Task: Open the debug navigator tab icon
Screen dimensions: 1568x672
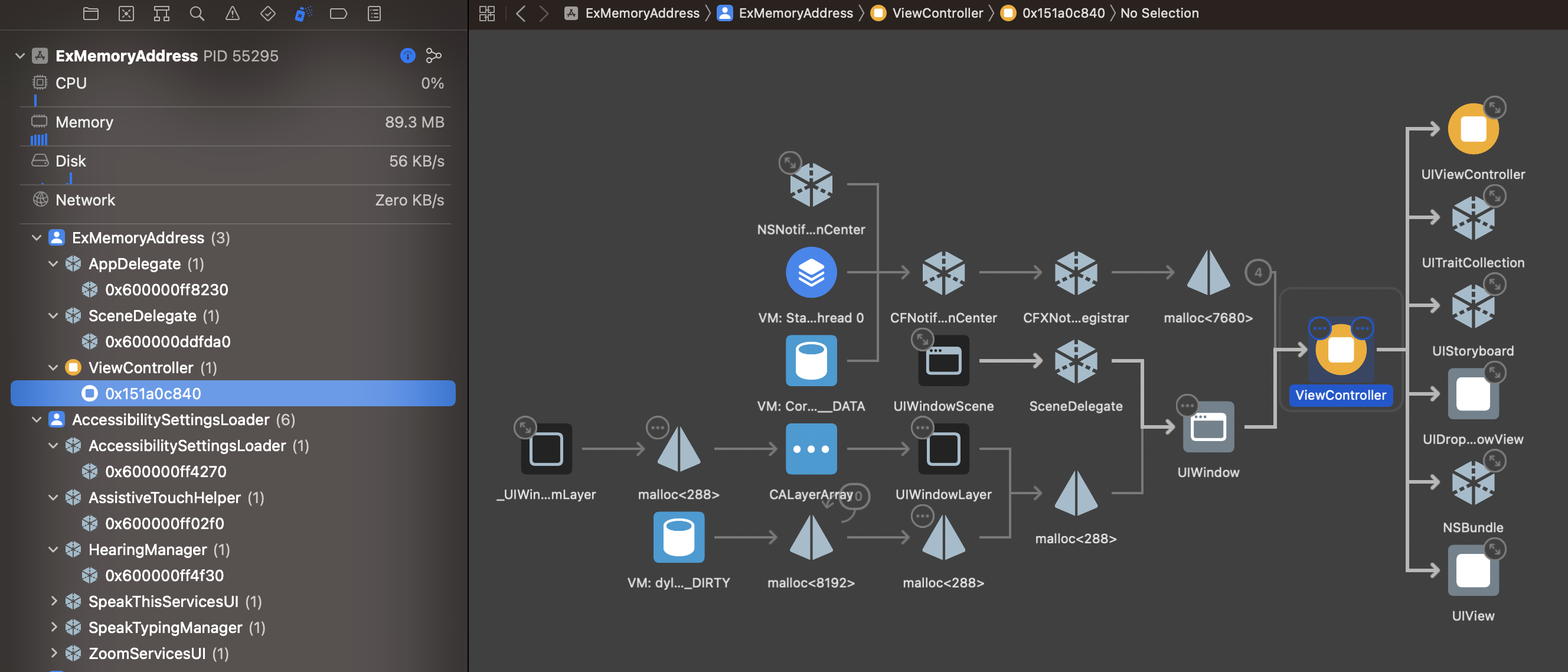Action: (302, 14)
